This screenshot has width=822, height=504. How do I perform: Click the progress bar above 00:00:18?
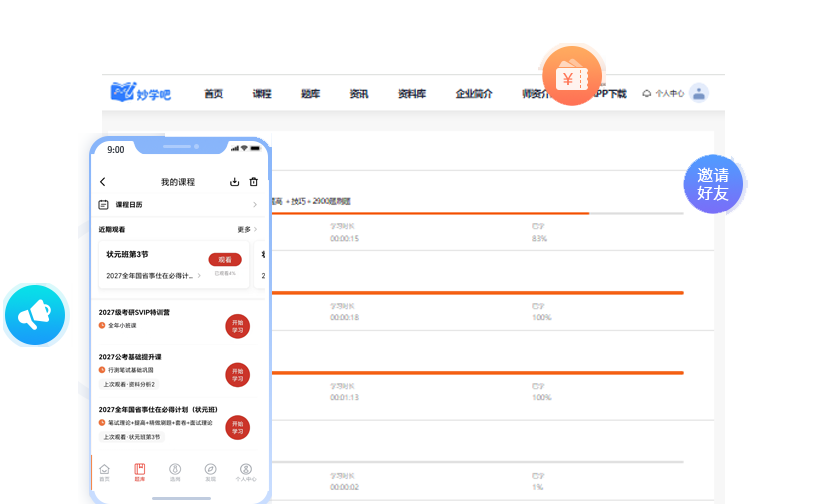coord(478,293)
